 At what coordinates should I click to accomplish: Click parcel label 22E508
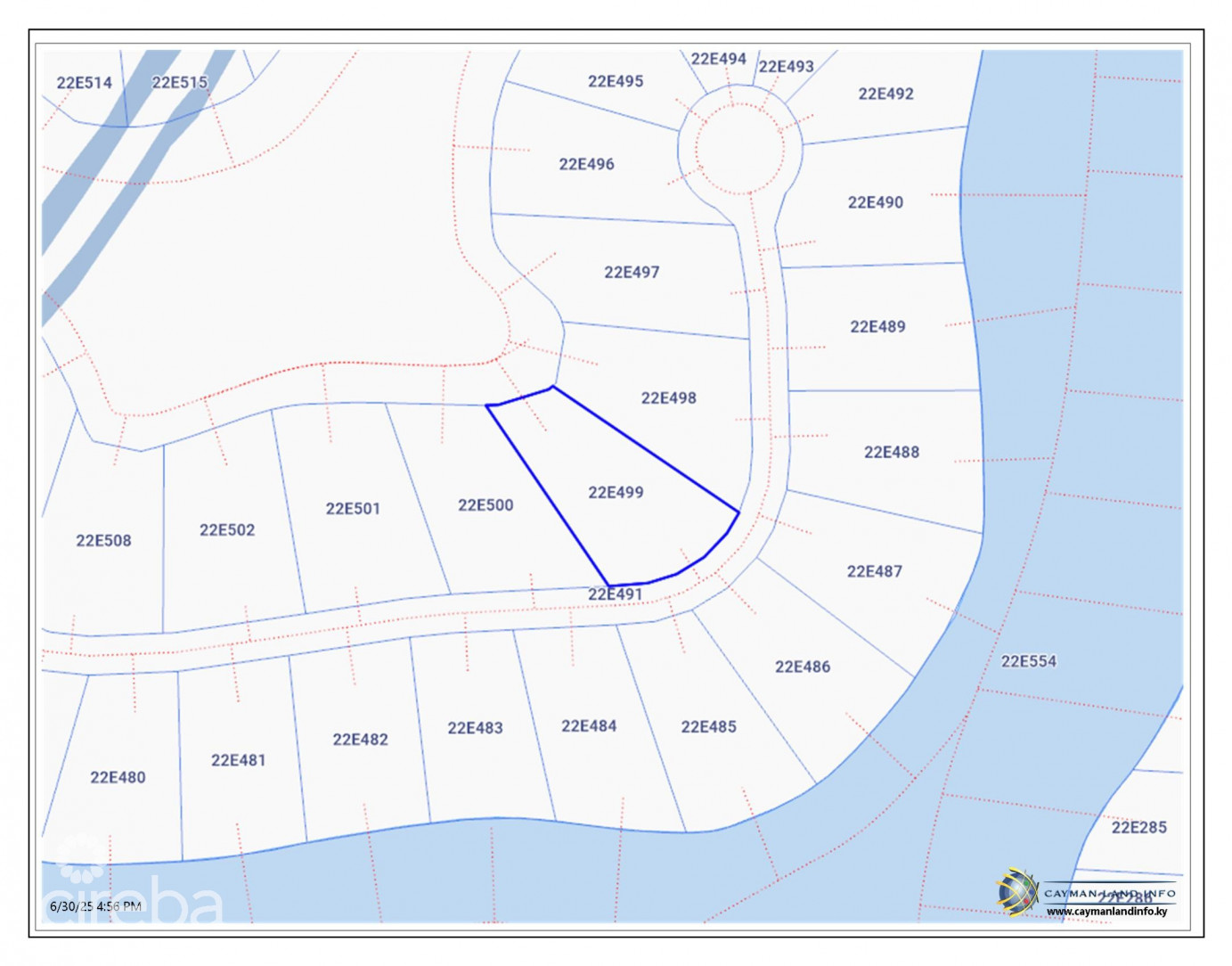click(103, 540)
